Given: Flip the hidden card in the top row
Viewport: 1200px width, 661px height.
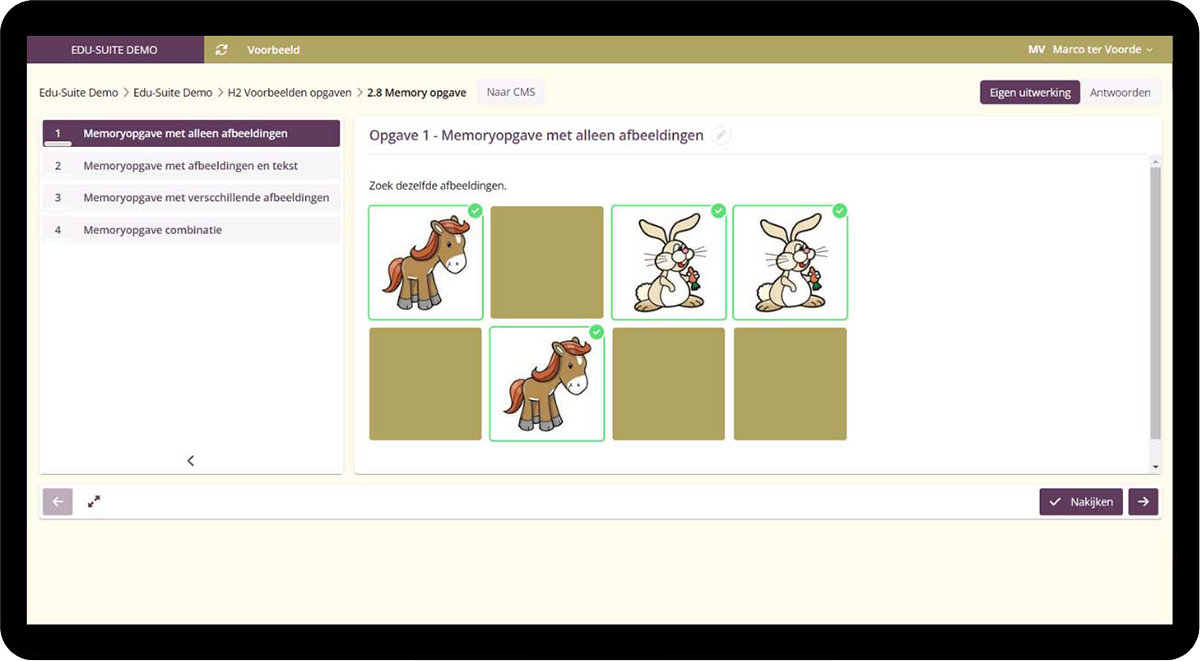Looking at the screenshot, I should [x=547, y=262].
